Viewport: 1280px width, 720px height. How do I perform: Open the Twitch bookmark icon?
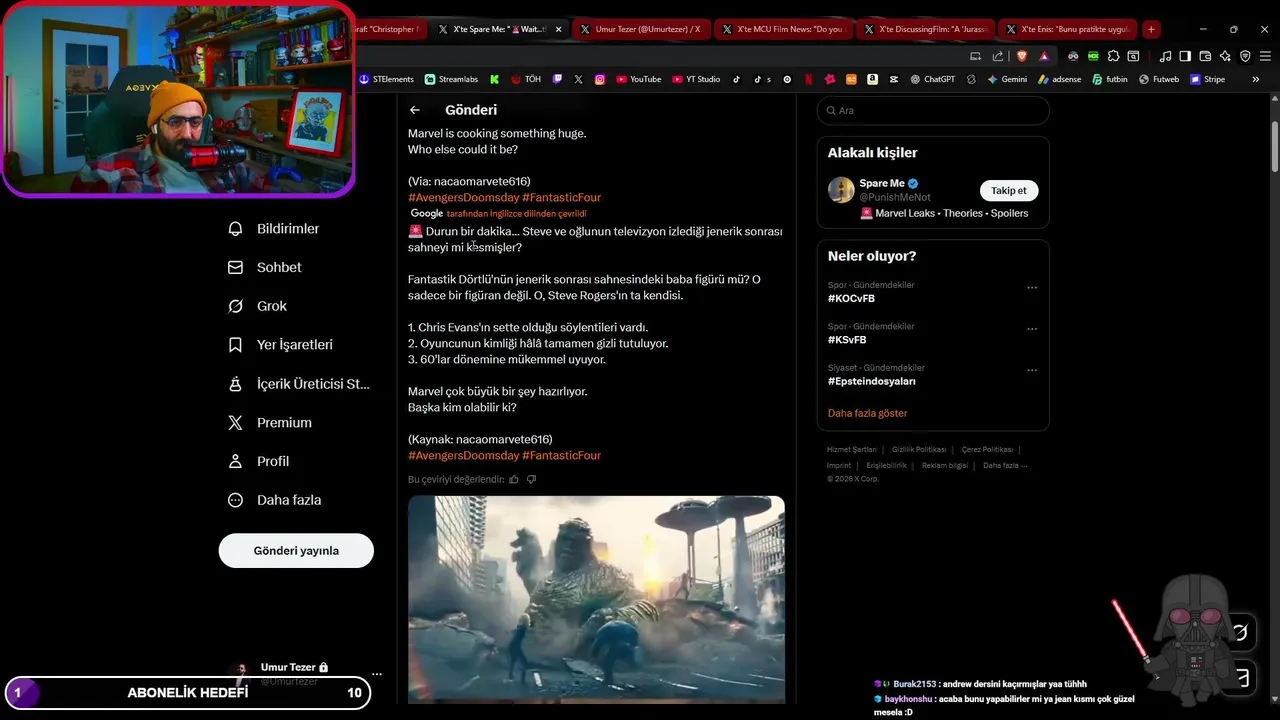point(557,79)
